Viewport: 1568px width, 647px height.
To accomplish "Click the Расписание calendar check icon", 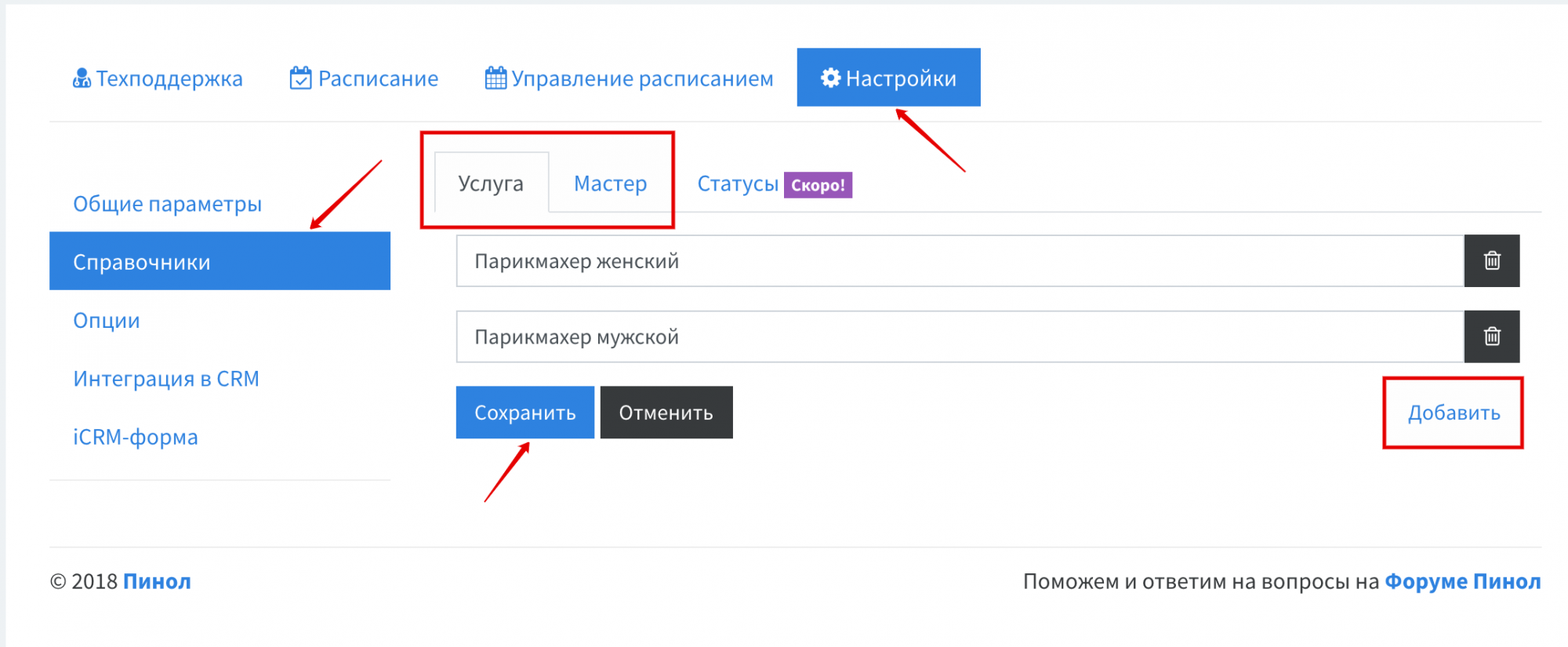I will click(300, 78).
